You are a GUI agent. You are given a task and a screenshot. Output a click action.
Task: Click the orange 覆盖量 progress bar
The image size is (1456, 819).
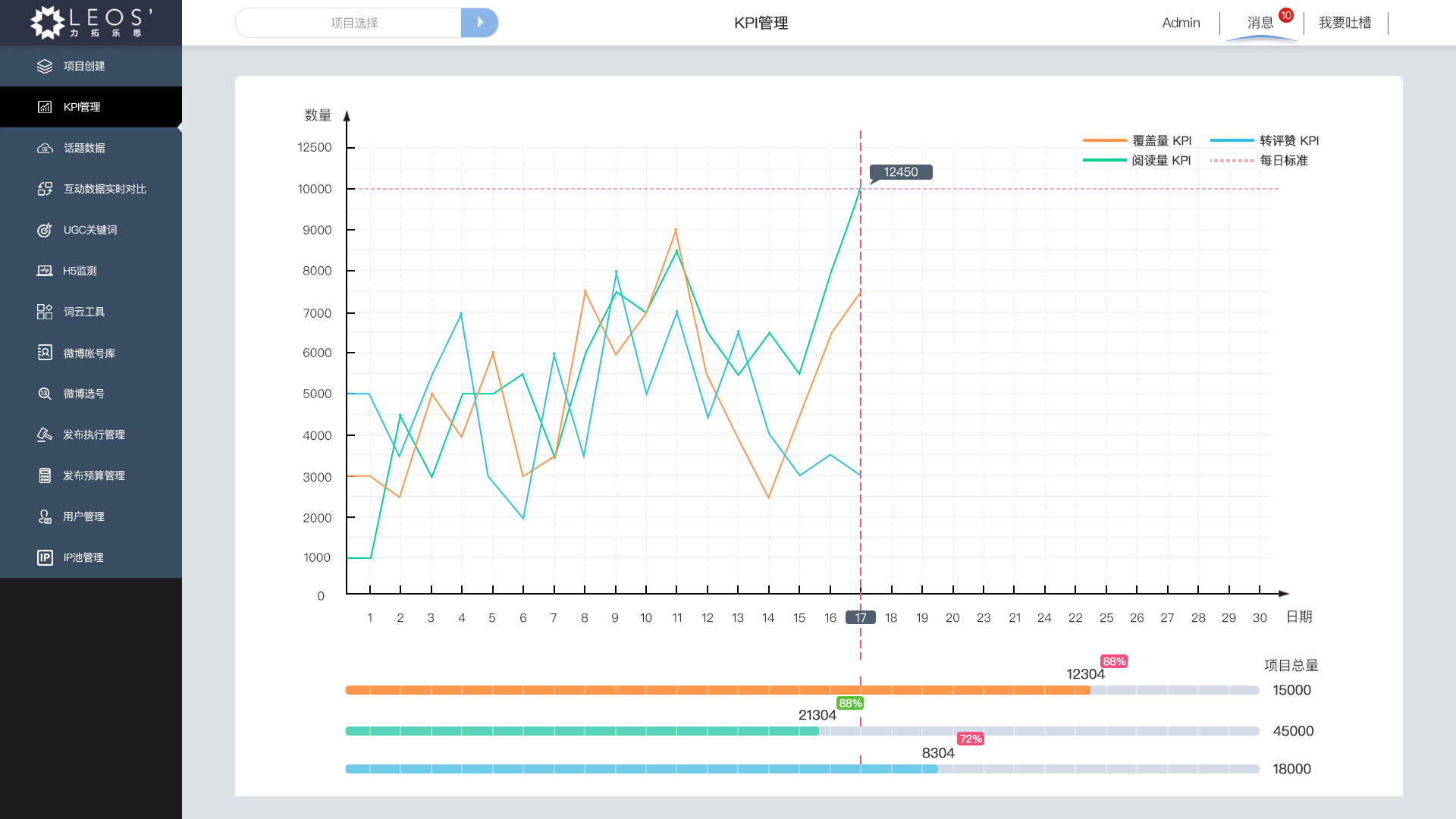coord(717,690)
